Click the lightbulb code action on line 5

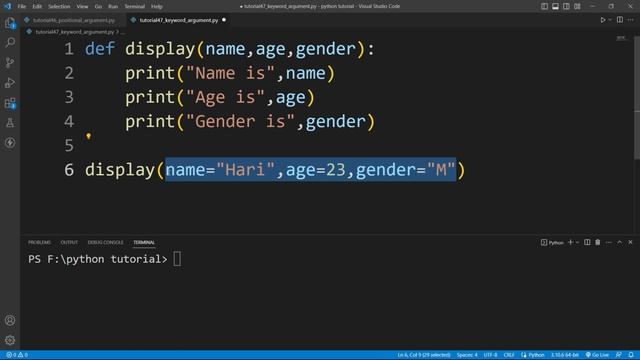click(89, 136)
